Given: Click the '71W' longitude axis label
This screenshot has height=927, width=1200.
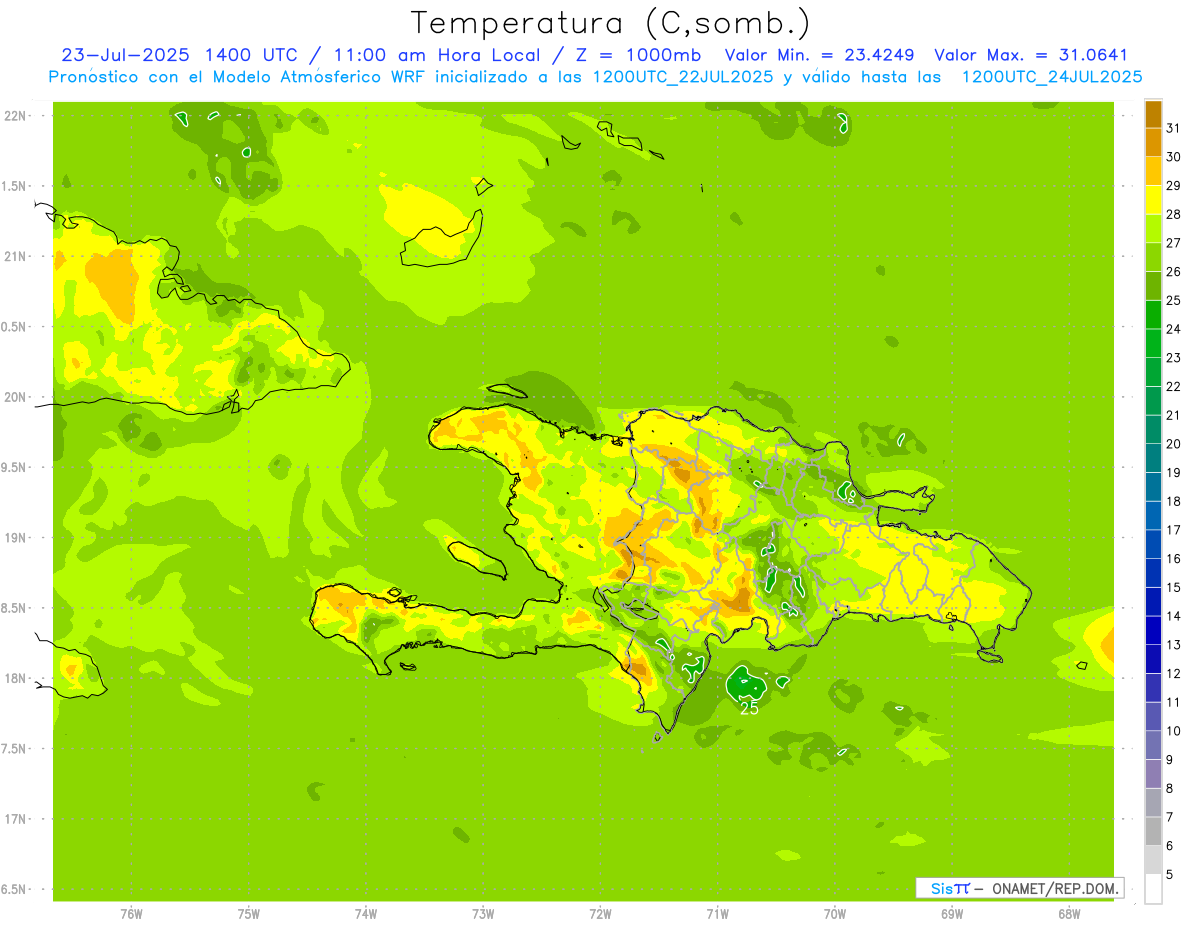Looking at the screenshot, I should coord(717,914).
